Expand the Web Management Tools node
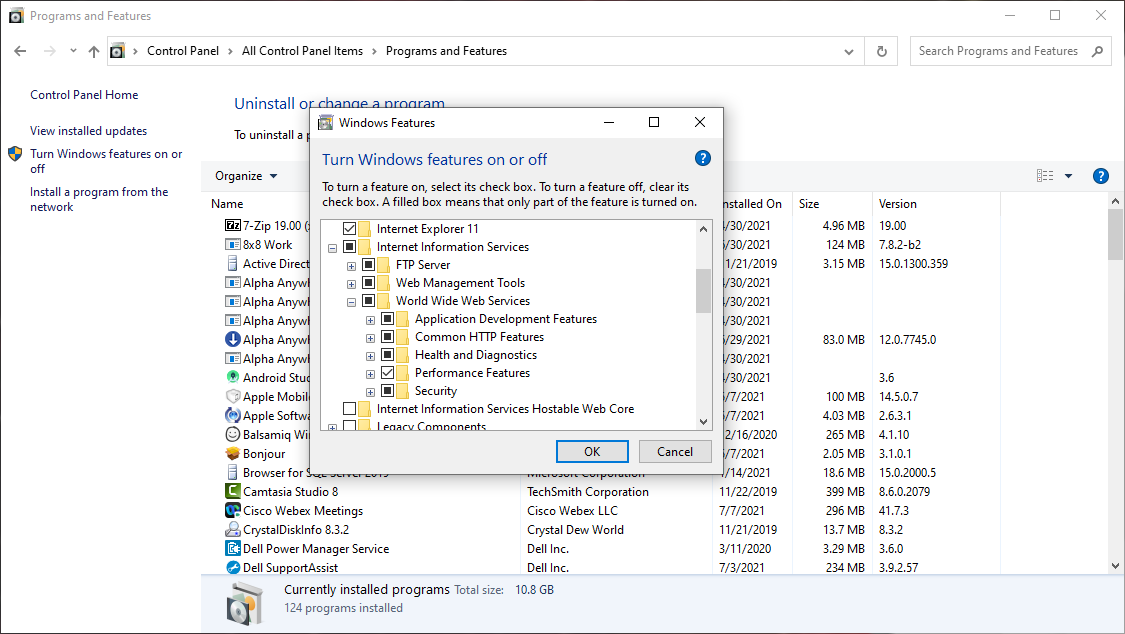This screenshot has height=634, width=1125. point(352,284)
